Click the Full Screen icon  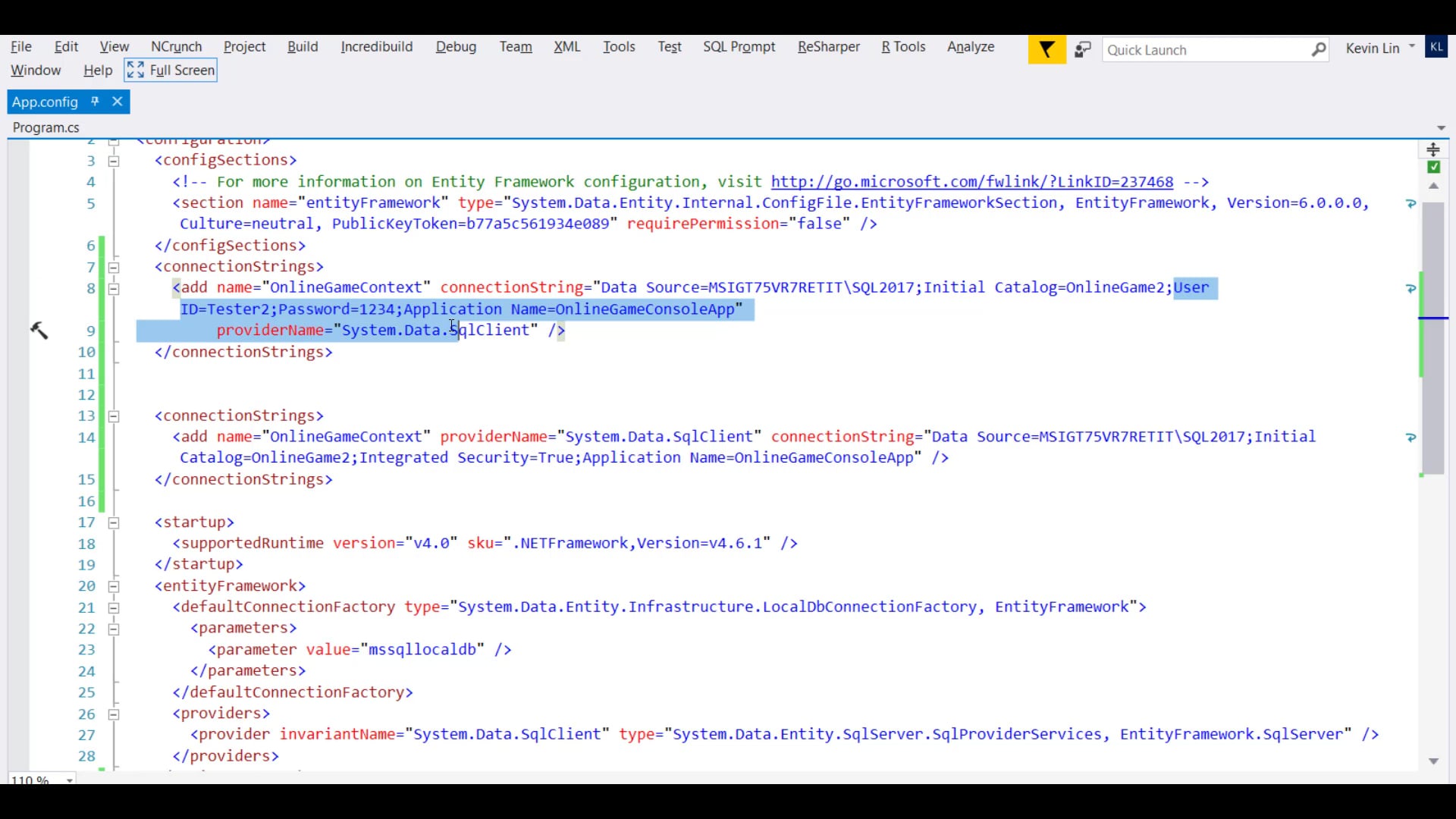pos(136,70)
